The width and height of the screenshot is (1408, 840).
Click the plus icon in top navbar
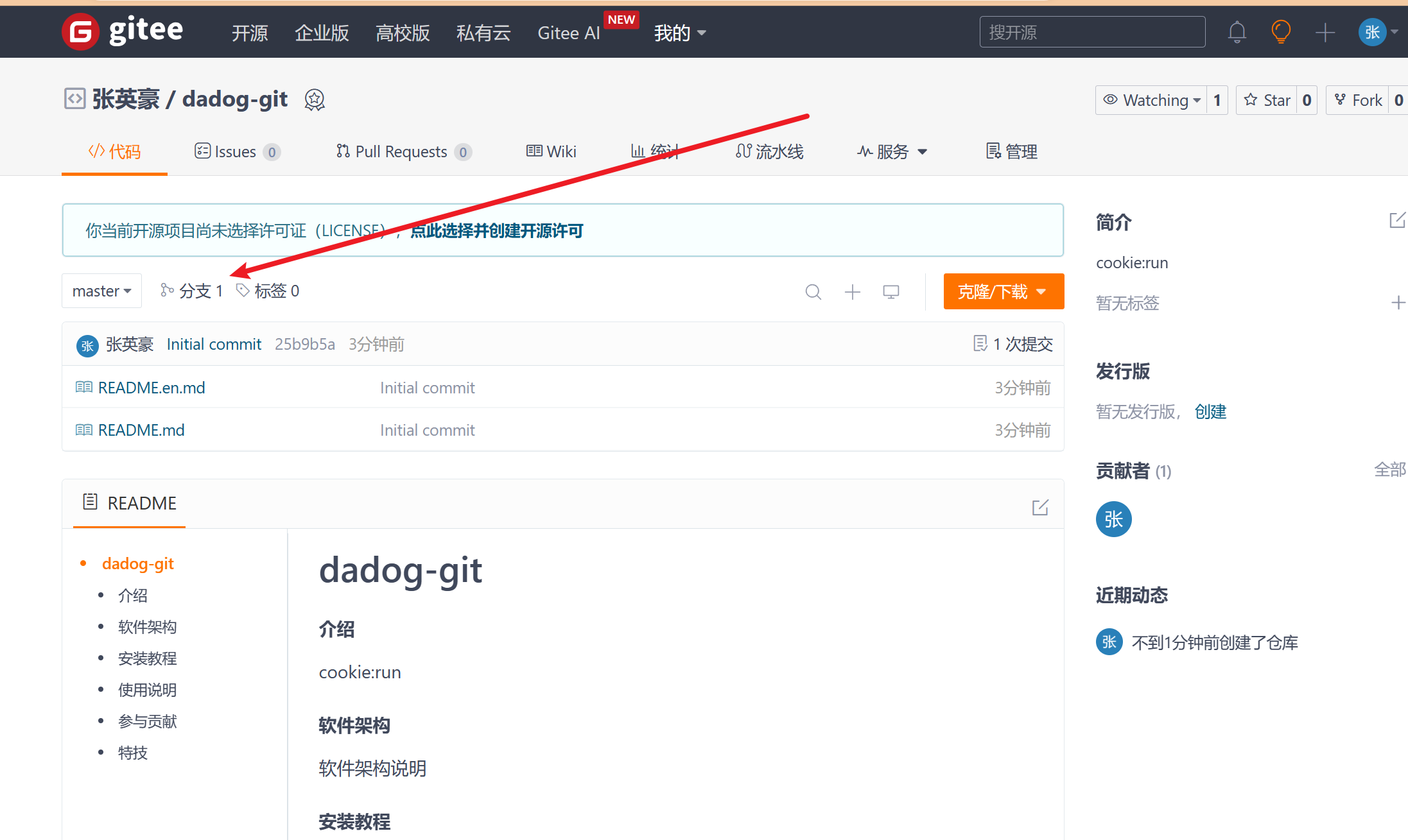[x=1325, y=32]
